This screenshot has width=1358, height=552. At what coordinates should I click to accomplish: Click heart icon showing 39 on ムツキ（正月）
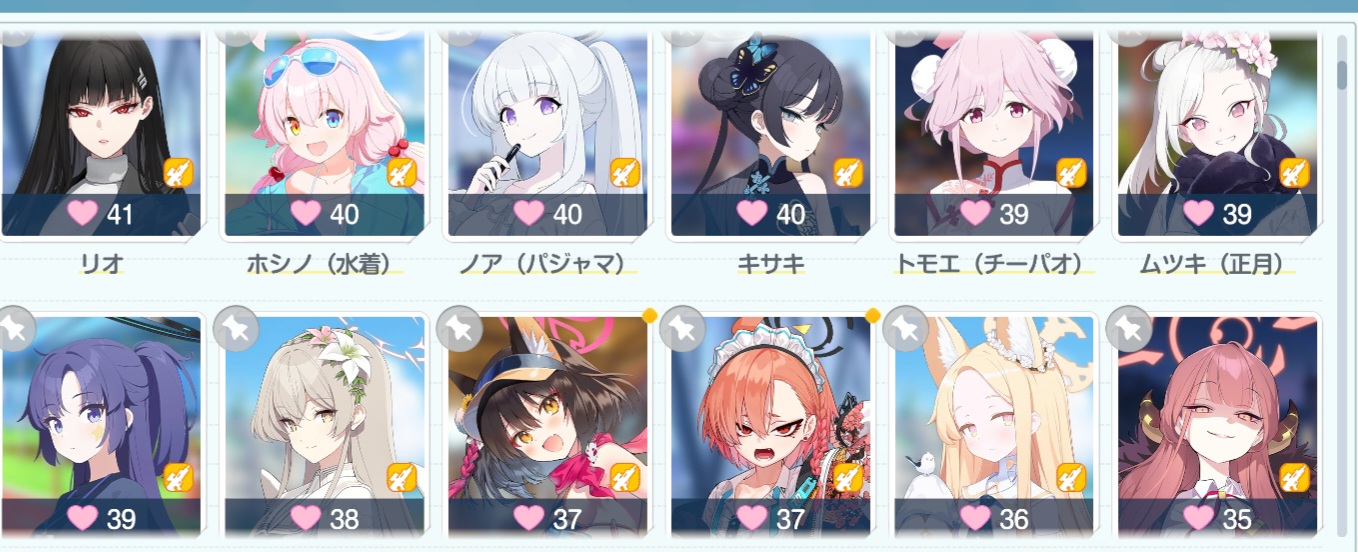click(1198, 213)
